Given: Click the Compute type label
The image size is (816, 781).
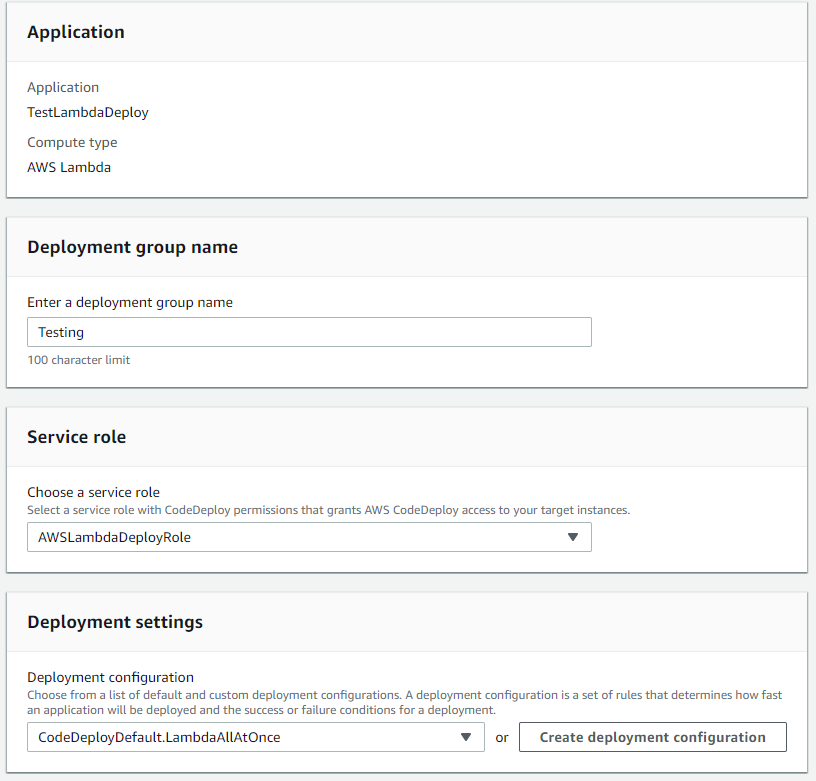Looking at the screenshot, I should pyautogui.click(x=72, y=143).
